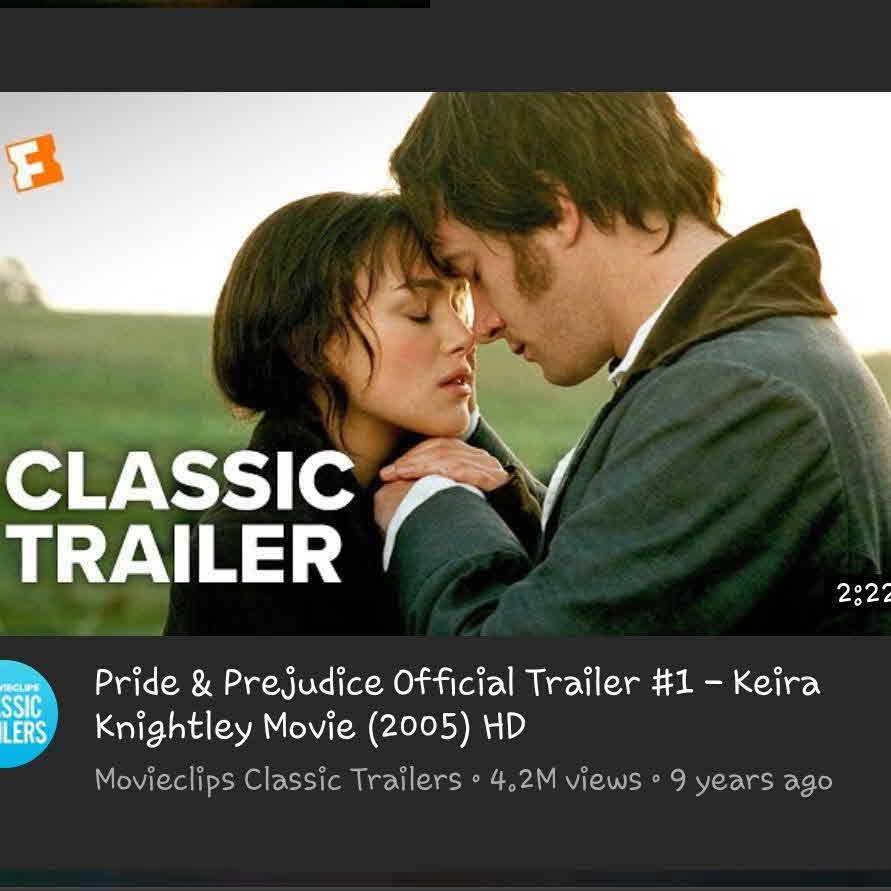Click the TRAILER word overlay on thumbnail
891x891 pixels.
[x=173, y=553]
